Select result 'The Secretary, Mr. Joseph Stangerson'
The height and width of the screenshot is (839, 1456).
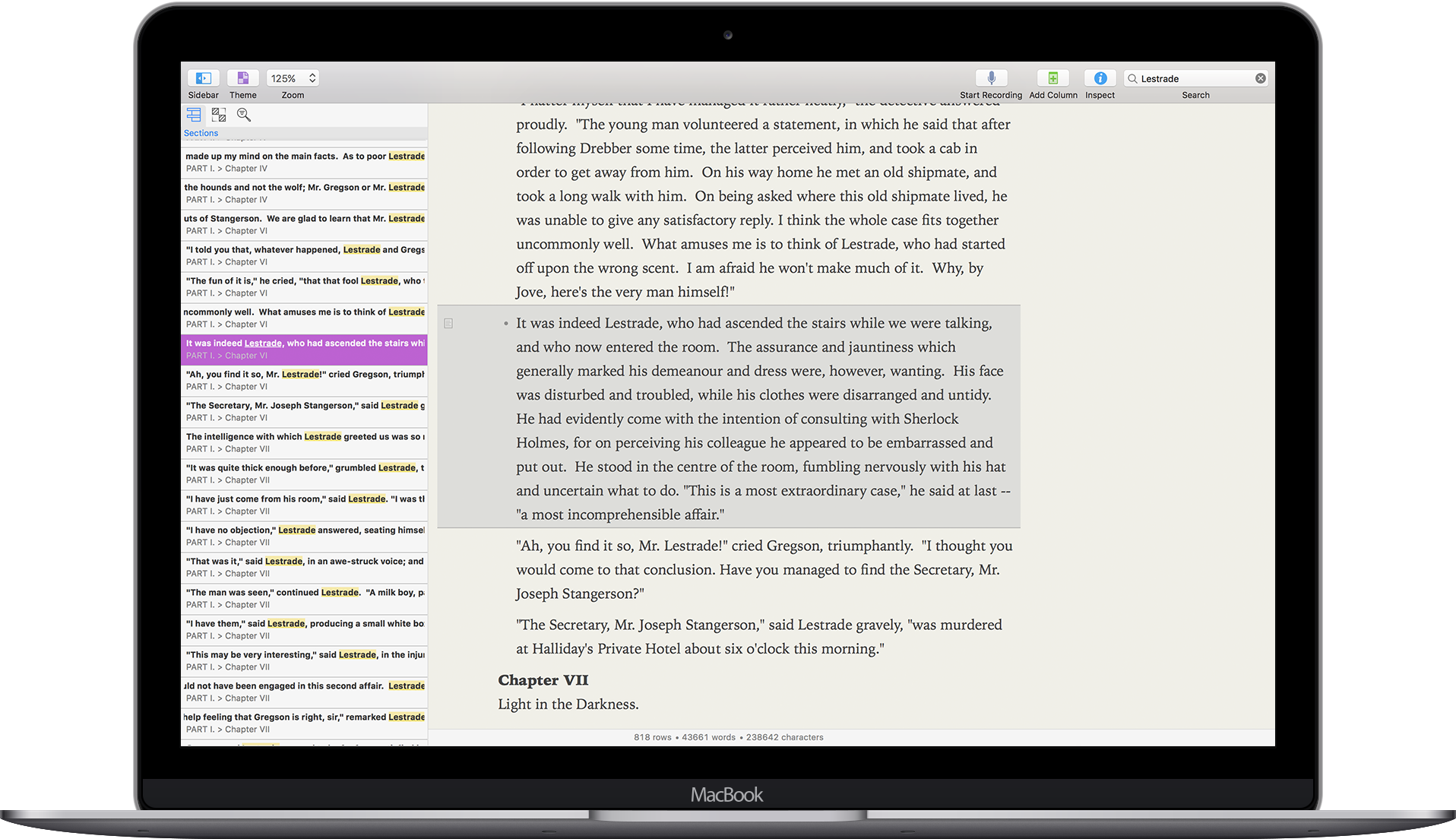tap(304, 412)
